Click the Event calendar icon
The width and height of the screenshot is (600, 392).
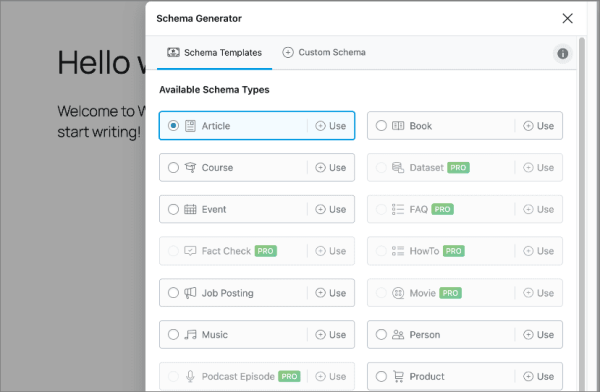[190, 209]
